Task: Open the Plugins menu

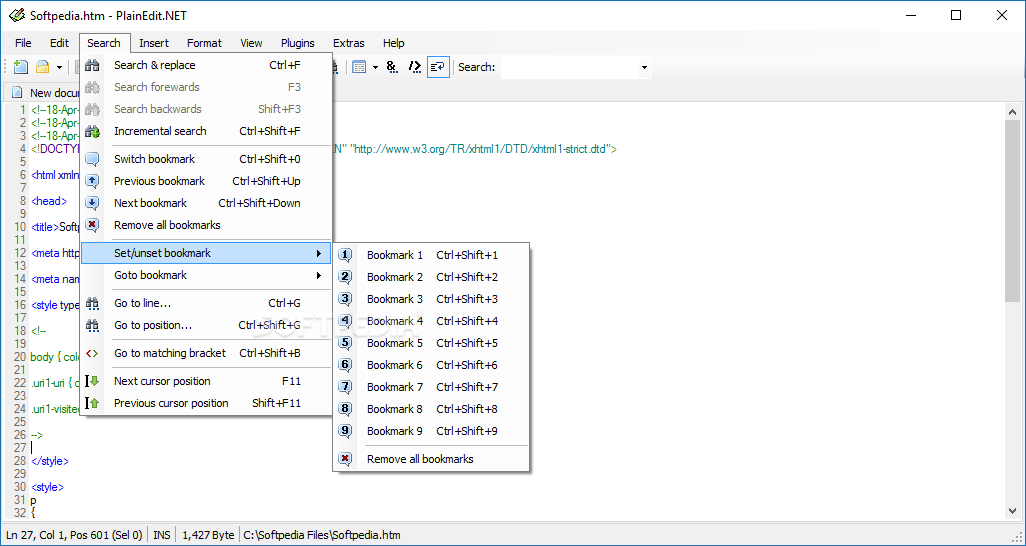Action: point(298,43)
